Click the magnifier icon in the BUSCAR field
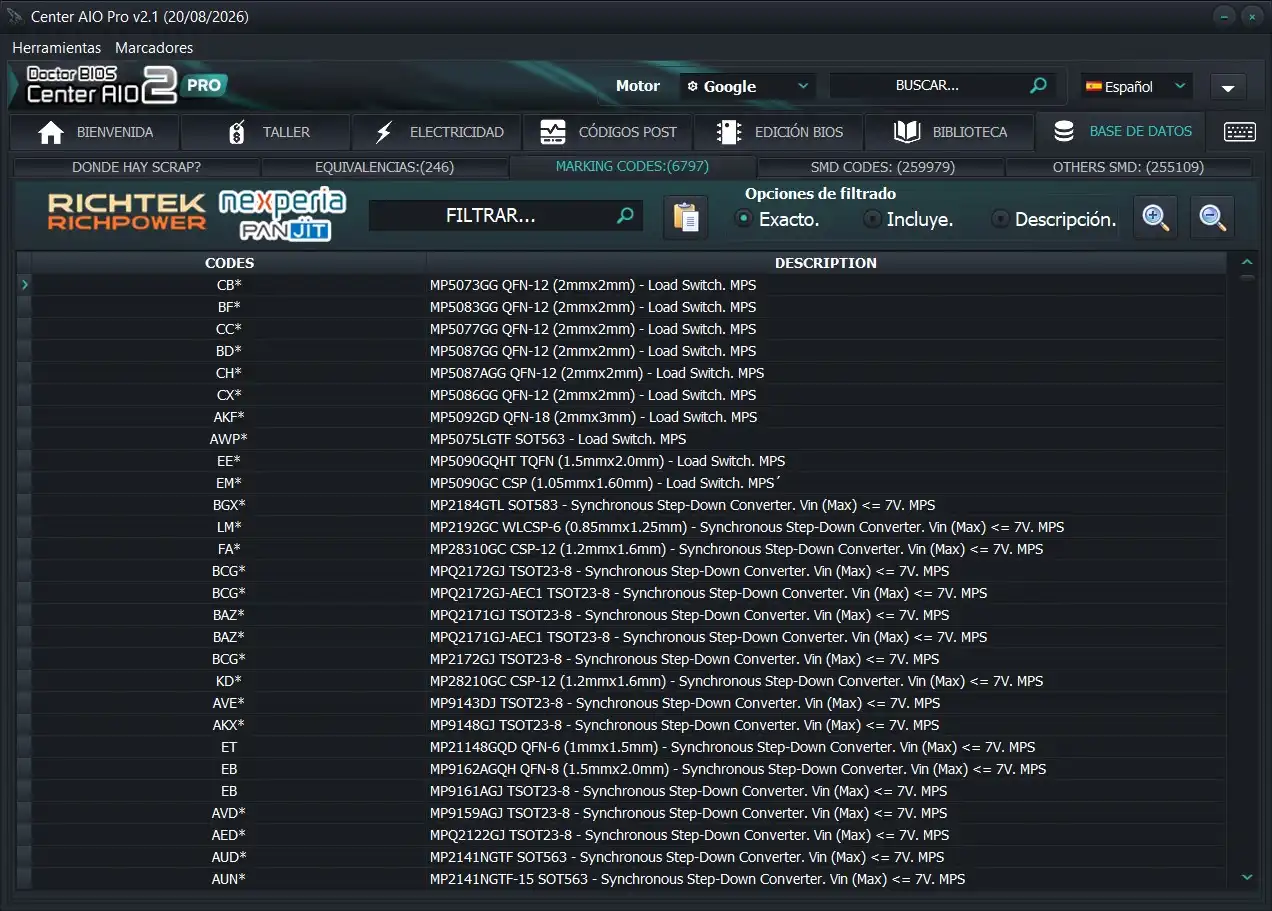The width and height of the screenshot is (1272, 911). pyautogui.click(x=1039, y=86)
